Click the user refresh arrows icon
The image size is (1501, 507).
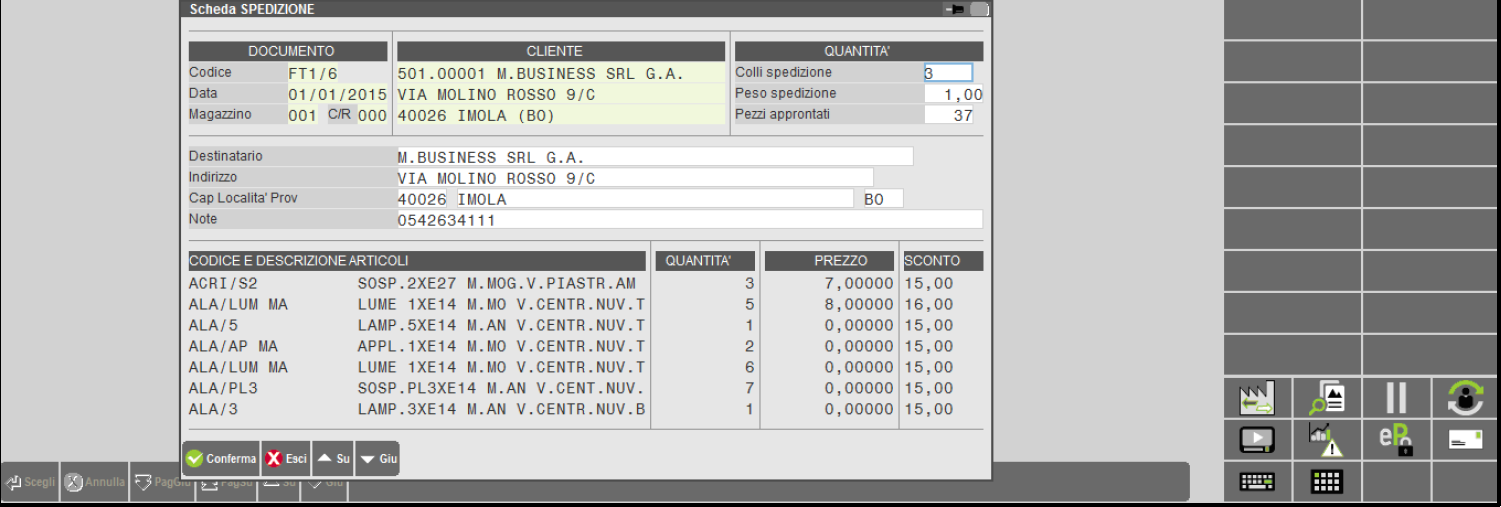(1465, 397)
